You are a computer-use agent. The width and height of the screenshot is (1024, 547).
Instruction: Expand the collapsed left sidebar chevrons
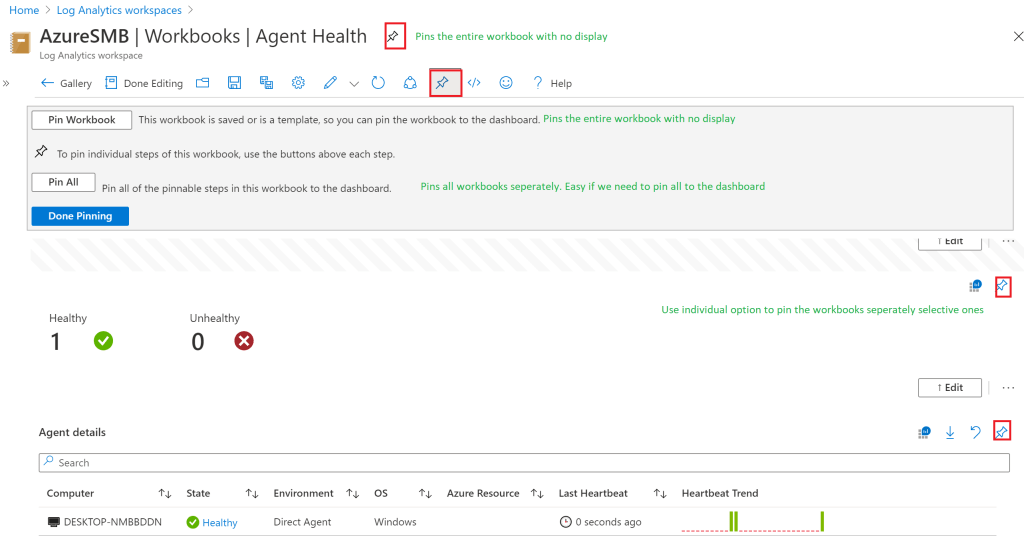tap(7, 83)
